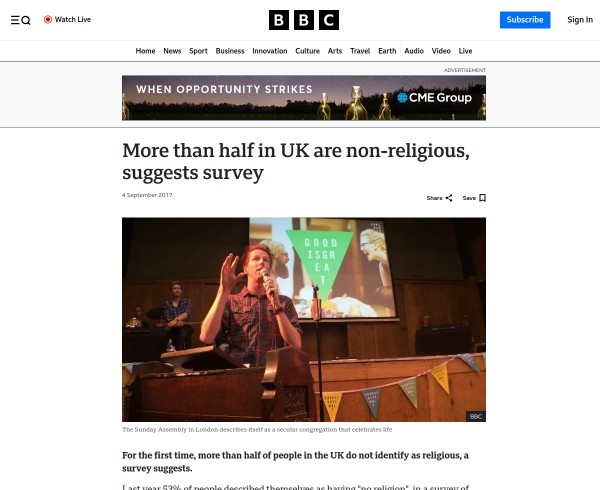This screenshot has width=600, height=490.
Task: Select Business in the navigation bar
Action: [230, 51]
